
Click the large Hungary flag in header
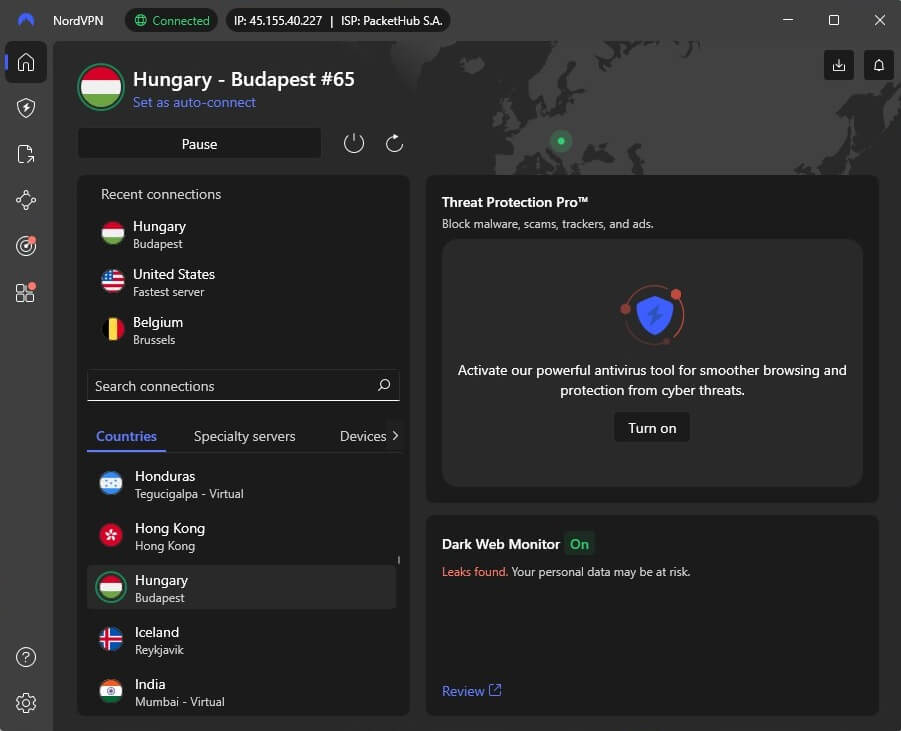pyautogui.click(x=101, y=87)
